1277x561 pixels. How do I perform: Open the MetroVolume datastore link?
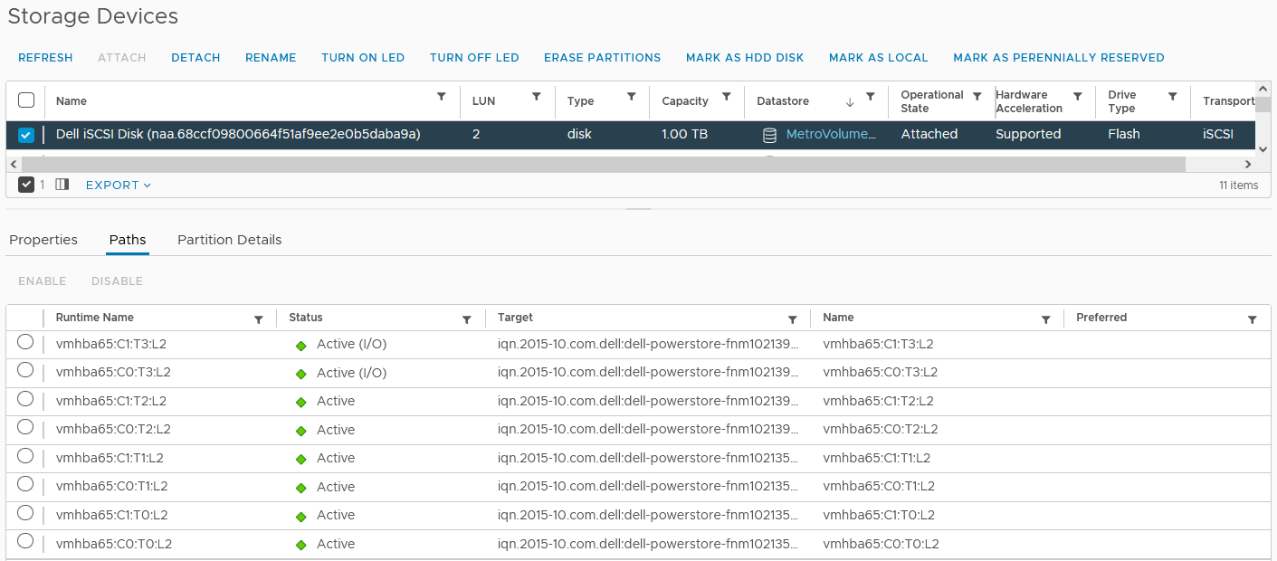830,135
